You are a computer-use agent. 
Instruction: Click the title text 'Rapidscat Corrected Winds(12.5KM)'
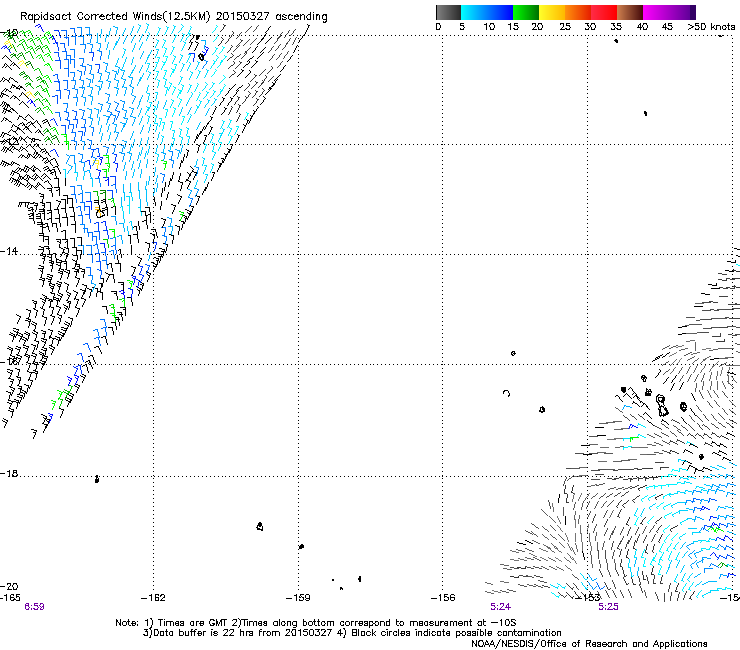coord(115,17)
